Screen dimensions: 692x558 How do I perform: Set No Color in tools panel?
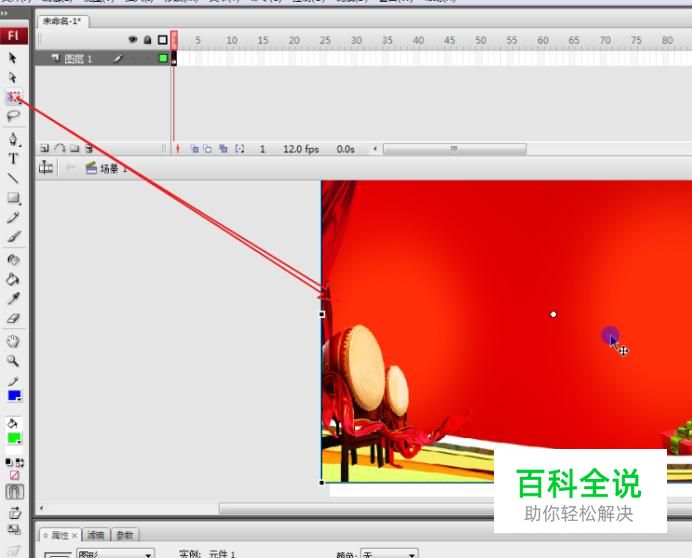pos(14,475)
